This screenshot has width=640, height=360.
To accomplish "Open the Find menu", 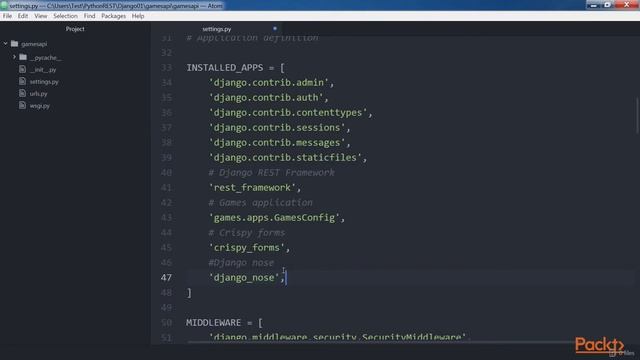I will (x=89, y=16).
